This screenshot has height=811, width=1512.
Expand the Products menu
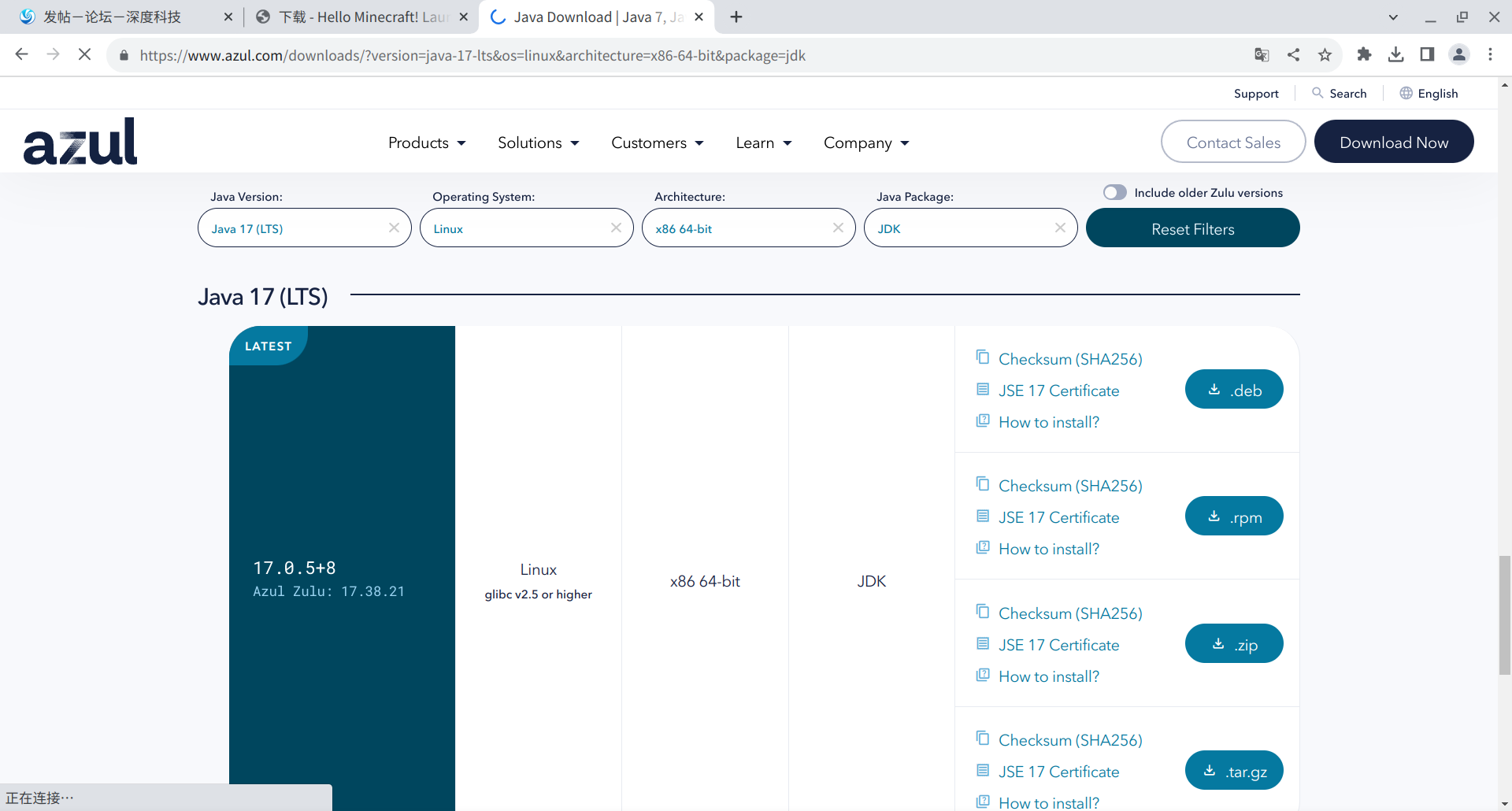pos(427,143)
